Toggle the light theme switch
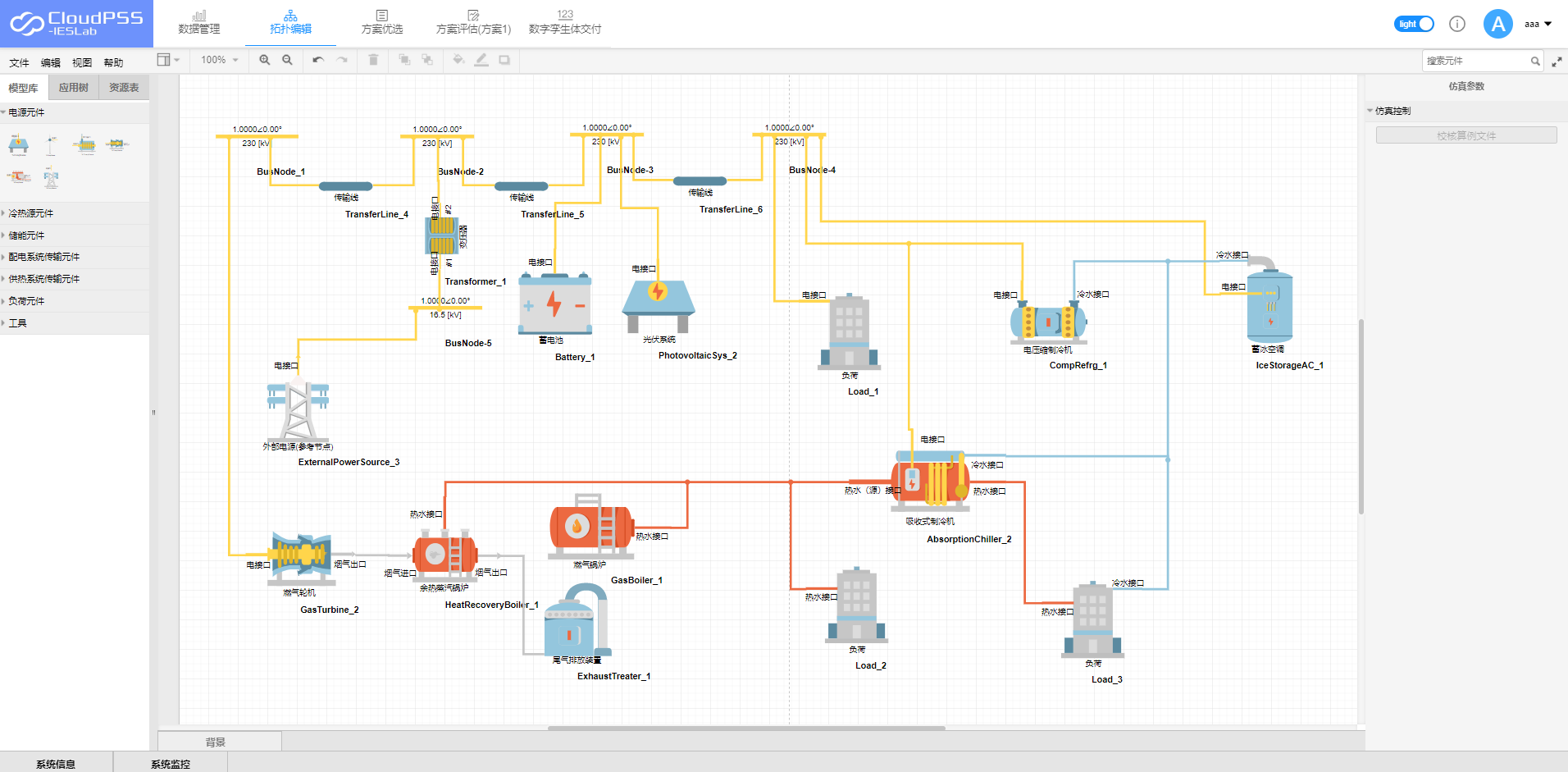1568x772 pixels. click(1414, 24)
